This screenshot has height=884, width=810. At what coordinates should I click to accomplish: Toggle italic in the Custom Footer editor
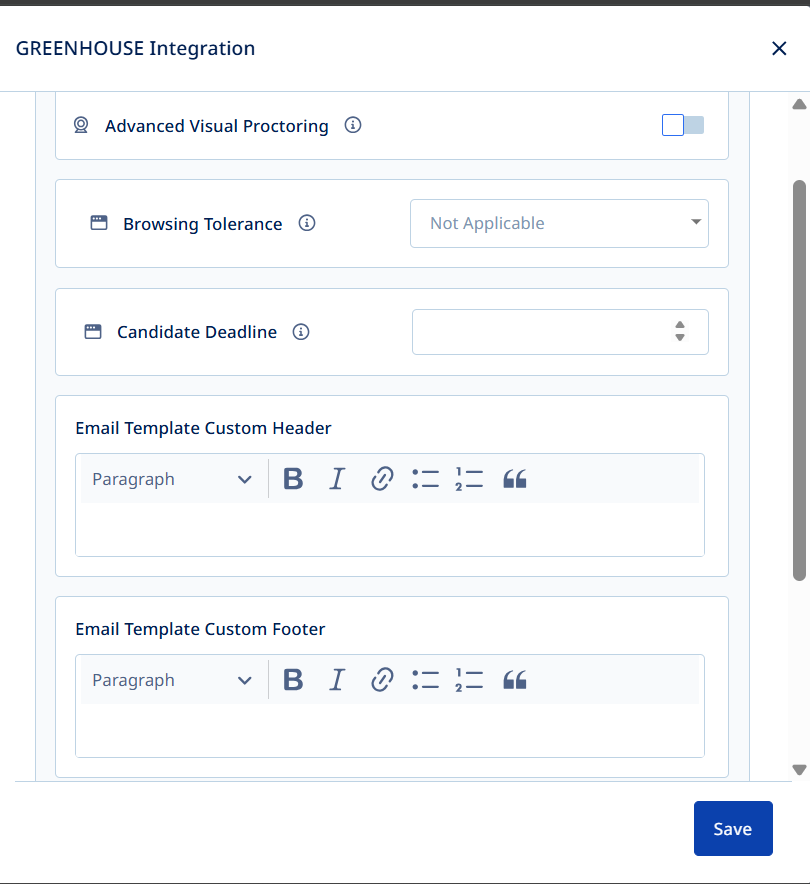click(x=337, y=680)
